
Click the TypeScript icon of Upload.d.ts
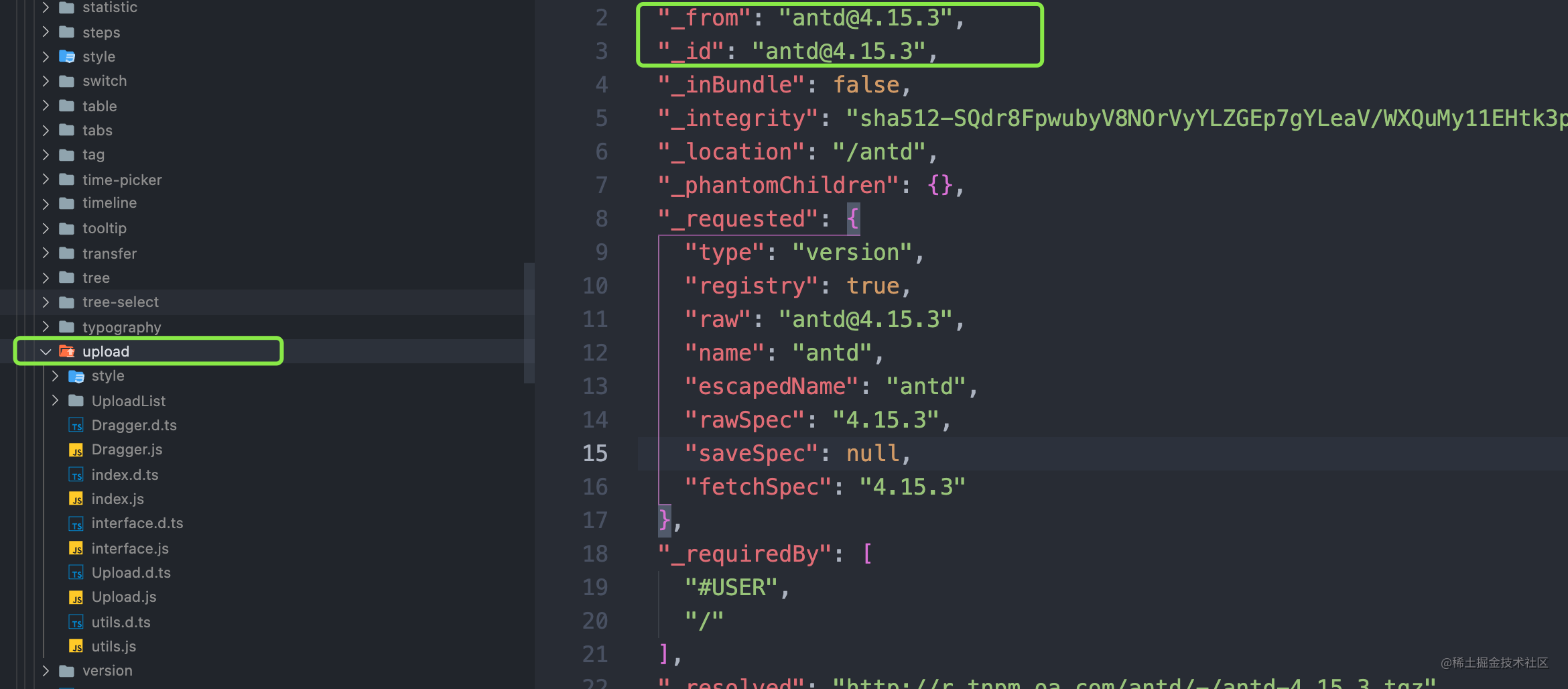[76, 573]
